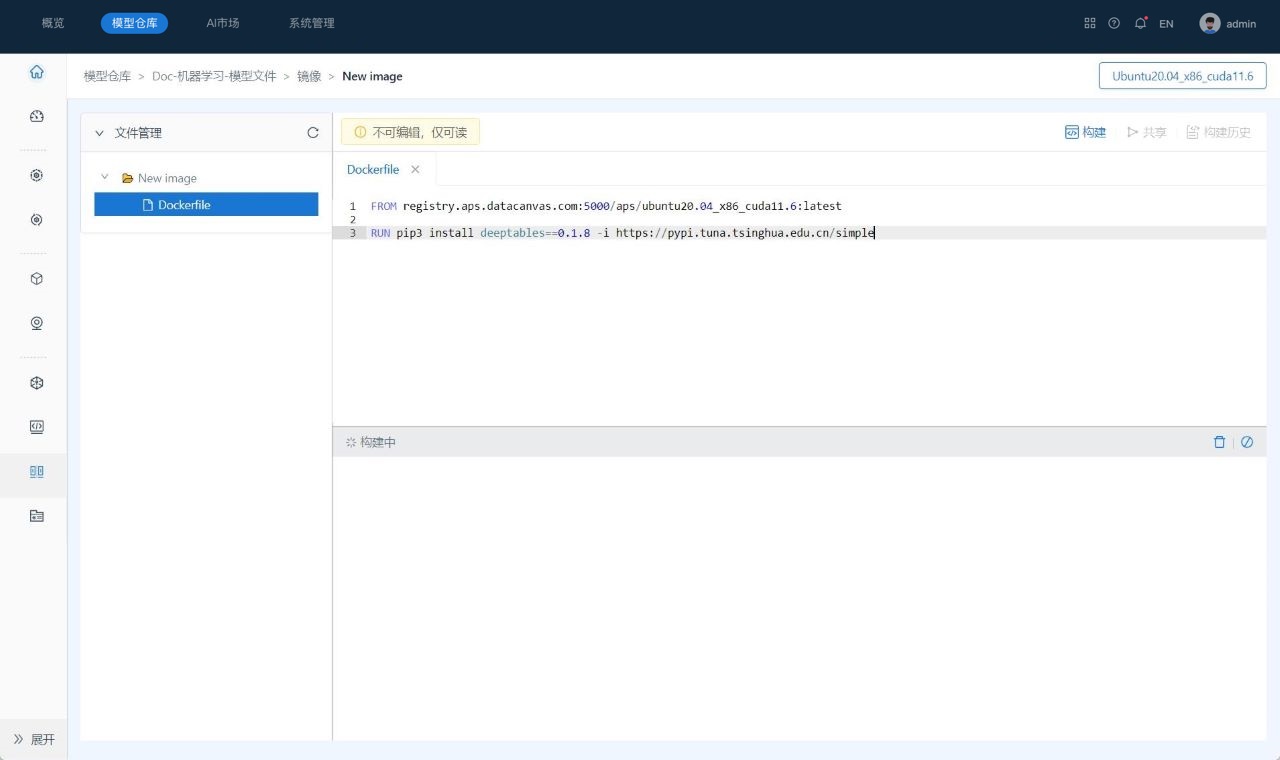The width and height of the screenshot is (1280, 760).
Task: Click the home icon in left sidebar
Action: [37, 72]
